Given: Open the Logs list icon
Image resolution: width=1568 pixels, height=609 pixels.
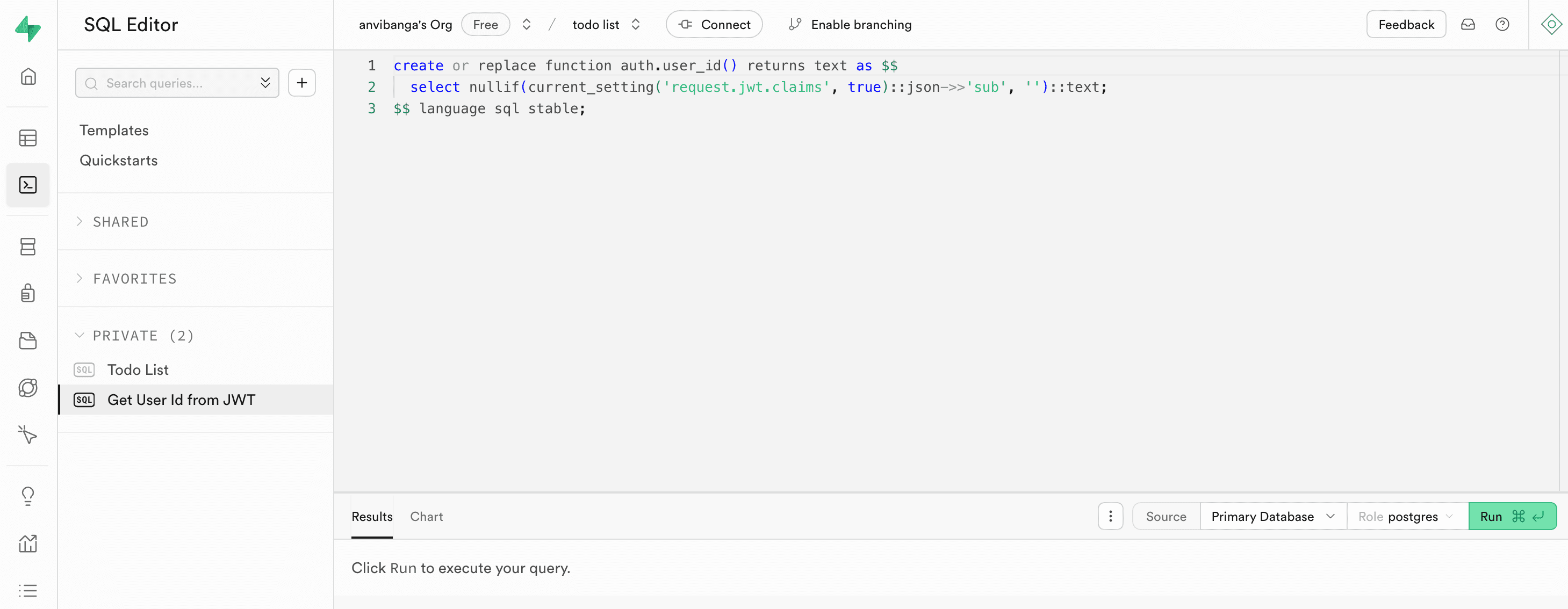Looking at the screenshot, I should tap(28, 590).
